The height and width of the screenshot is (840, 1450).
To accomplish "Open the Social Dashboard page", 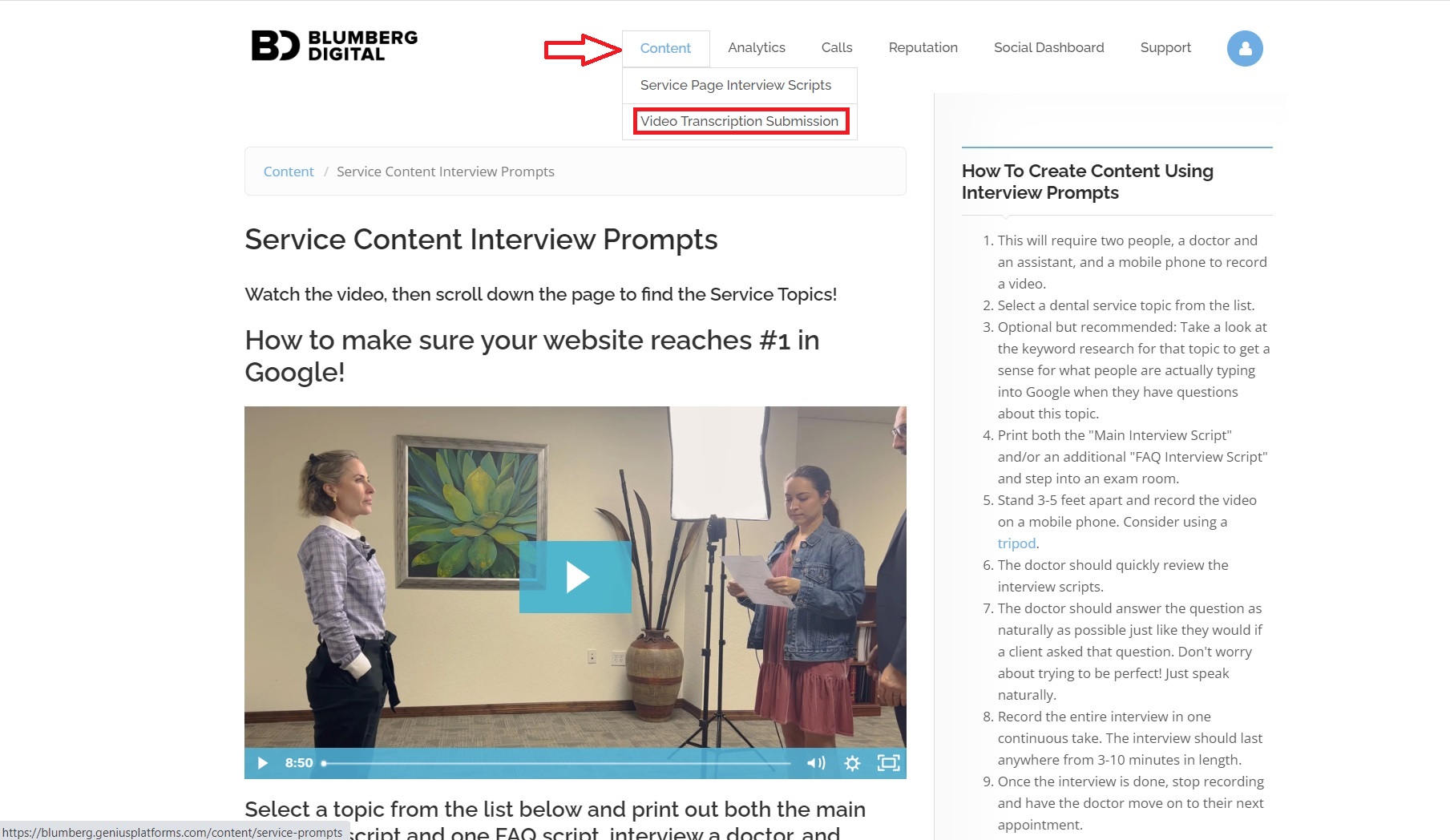I will pos(1049,48).
